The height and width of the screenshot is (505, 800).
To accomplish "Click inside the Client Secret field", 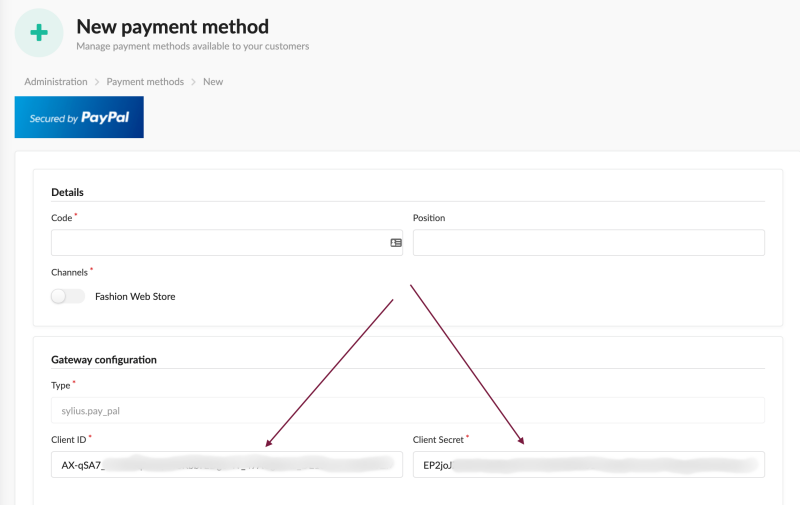I will tap(588, 464).
